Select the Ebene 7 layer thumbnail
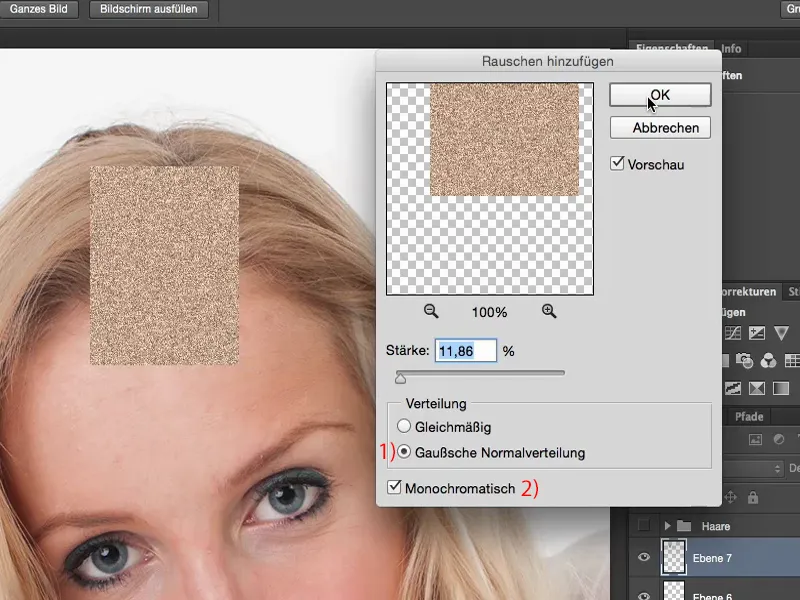Screen dimensions: 800x600 [x=673, y=557]
